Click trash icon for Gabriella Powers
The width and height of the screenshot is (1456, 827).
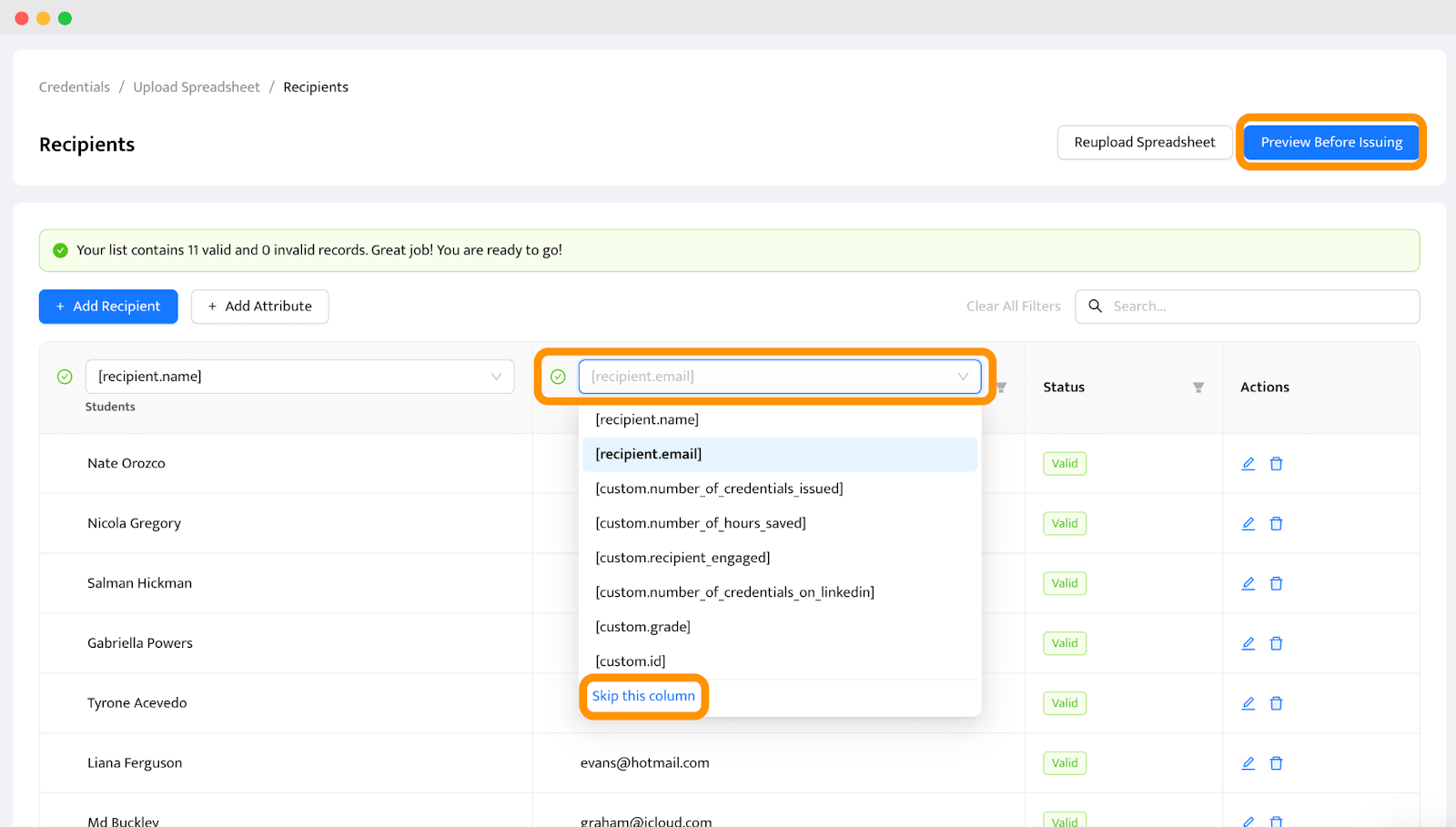coord(1276,644)
